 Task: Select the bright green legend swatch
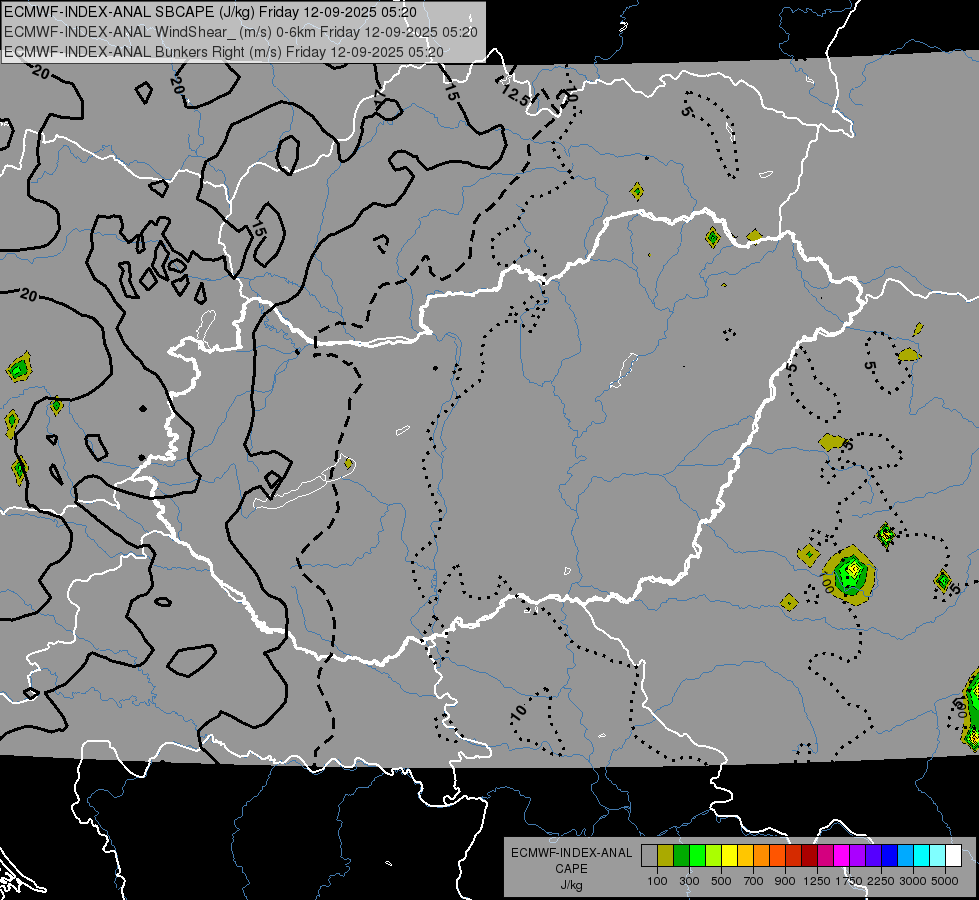(x=697, y=856)
